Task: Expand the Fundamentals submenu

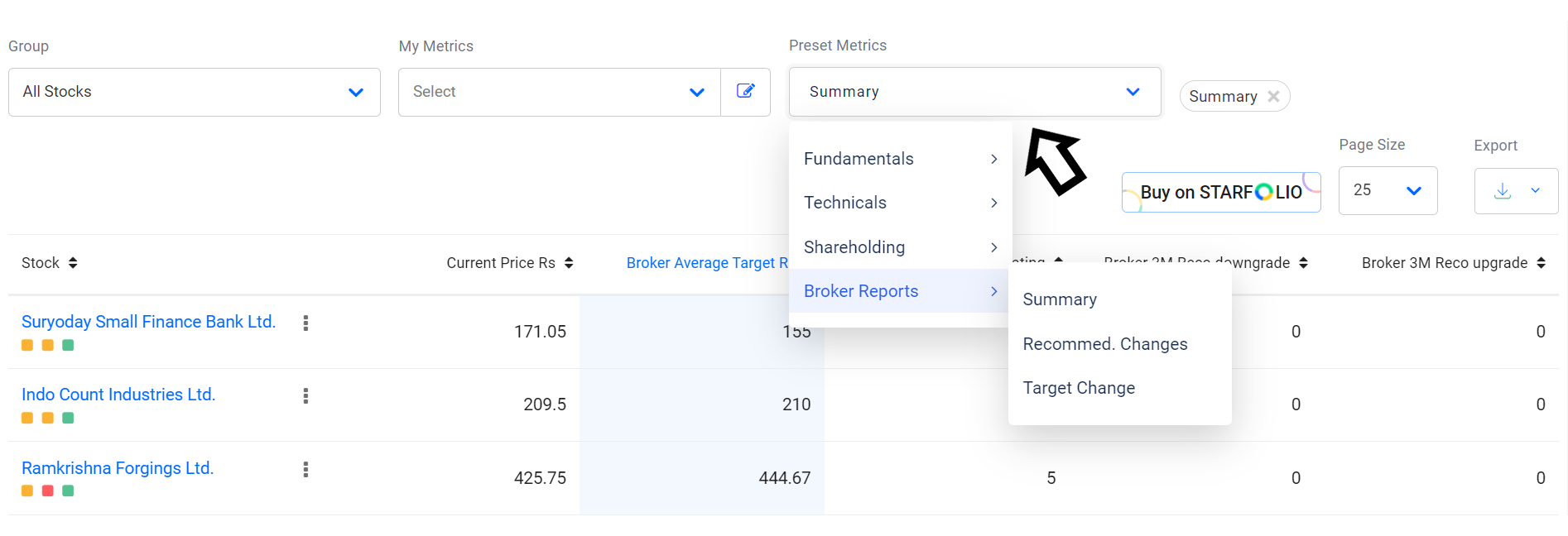Action: click(x=900, y=159)
